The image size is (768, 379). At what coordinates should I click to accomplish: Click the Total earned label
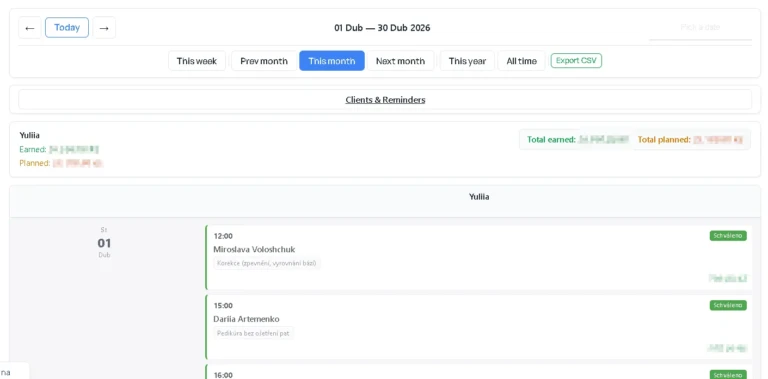click(551, 140)
